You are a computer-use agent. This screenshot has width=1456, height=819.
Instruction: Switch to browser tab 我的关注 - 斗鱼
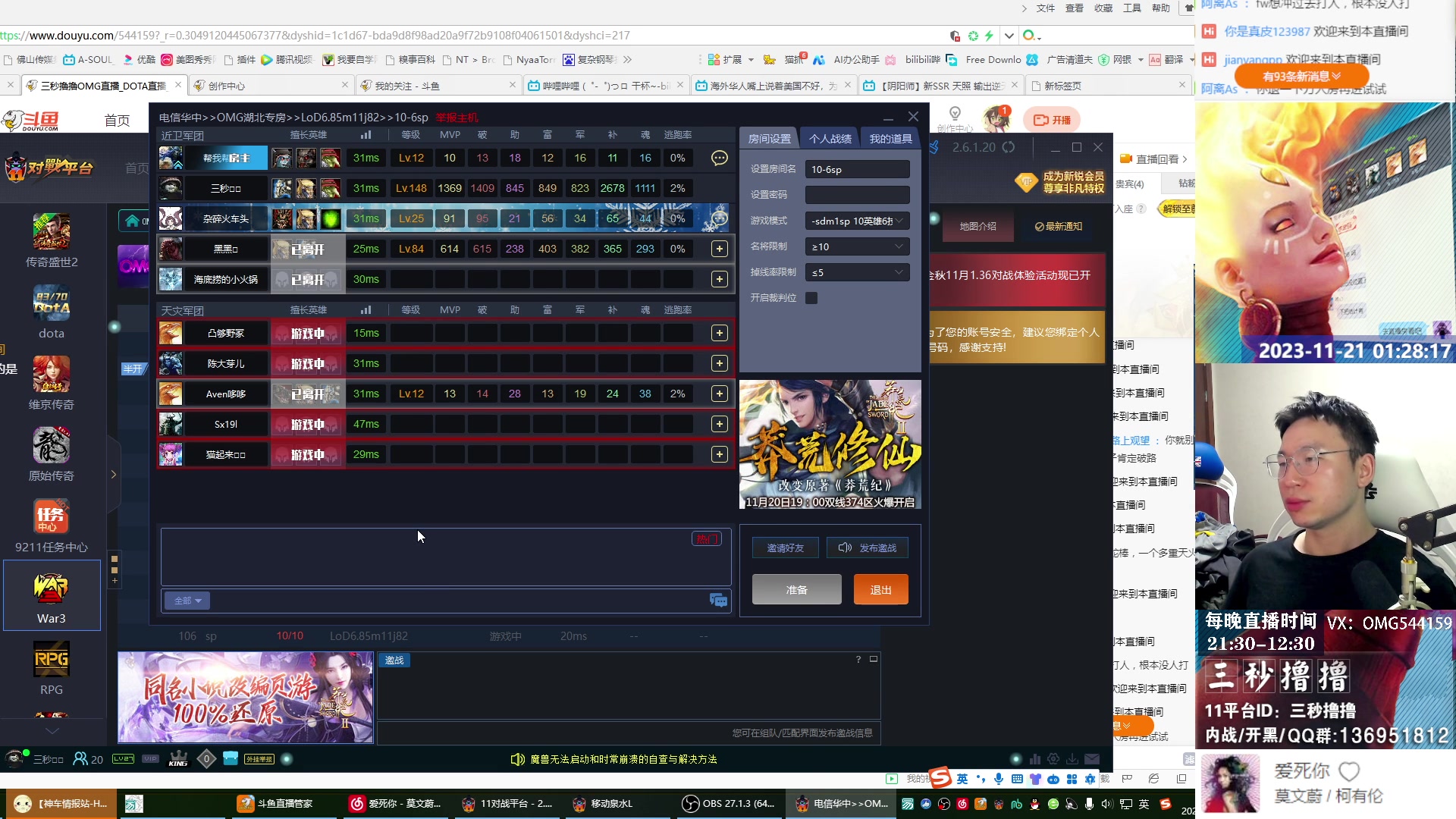click(438, 86)
